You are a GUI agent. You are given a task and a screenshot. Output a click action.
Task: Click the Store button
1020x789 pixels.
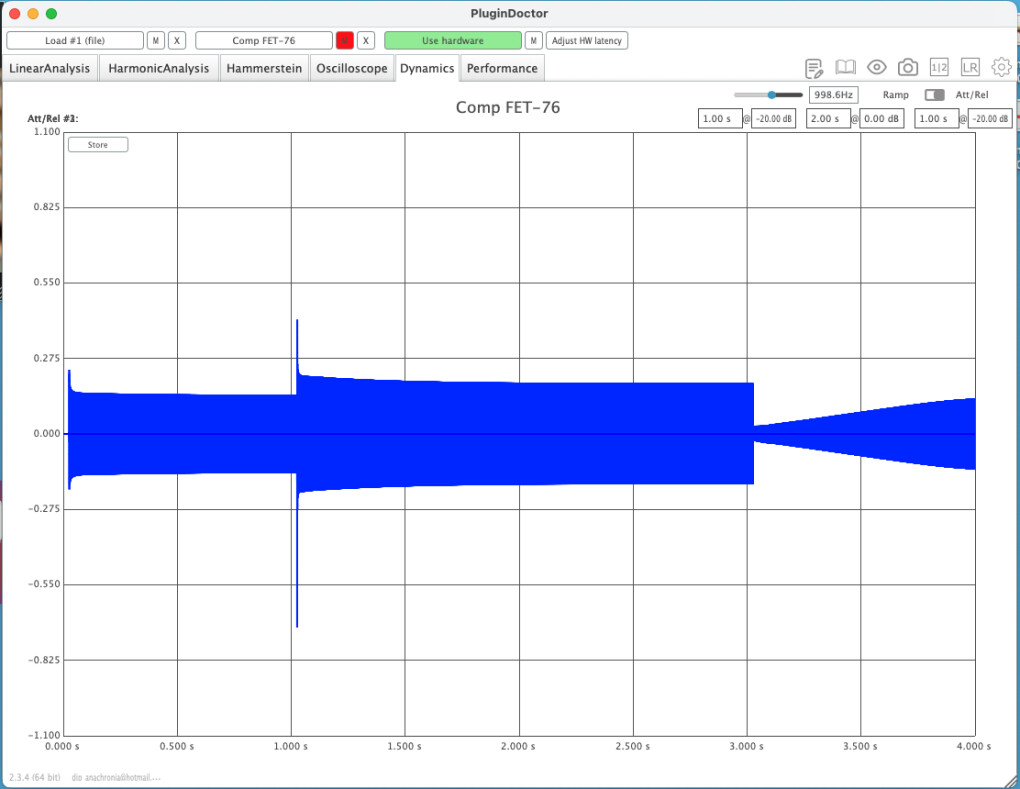[x=98, y=144]
